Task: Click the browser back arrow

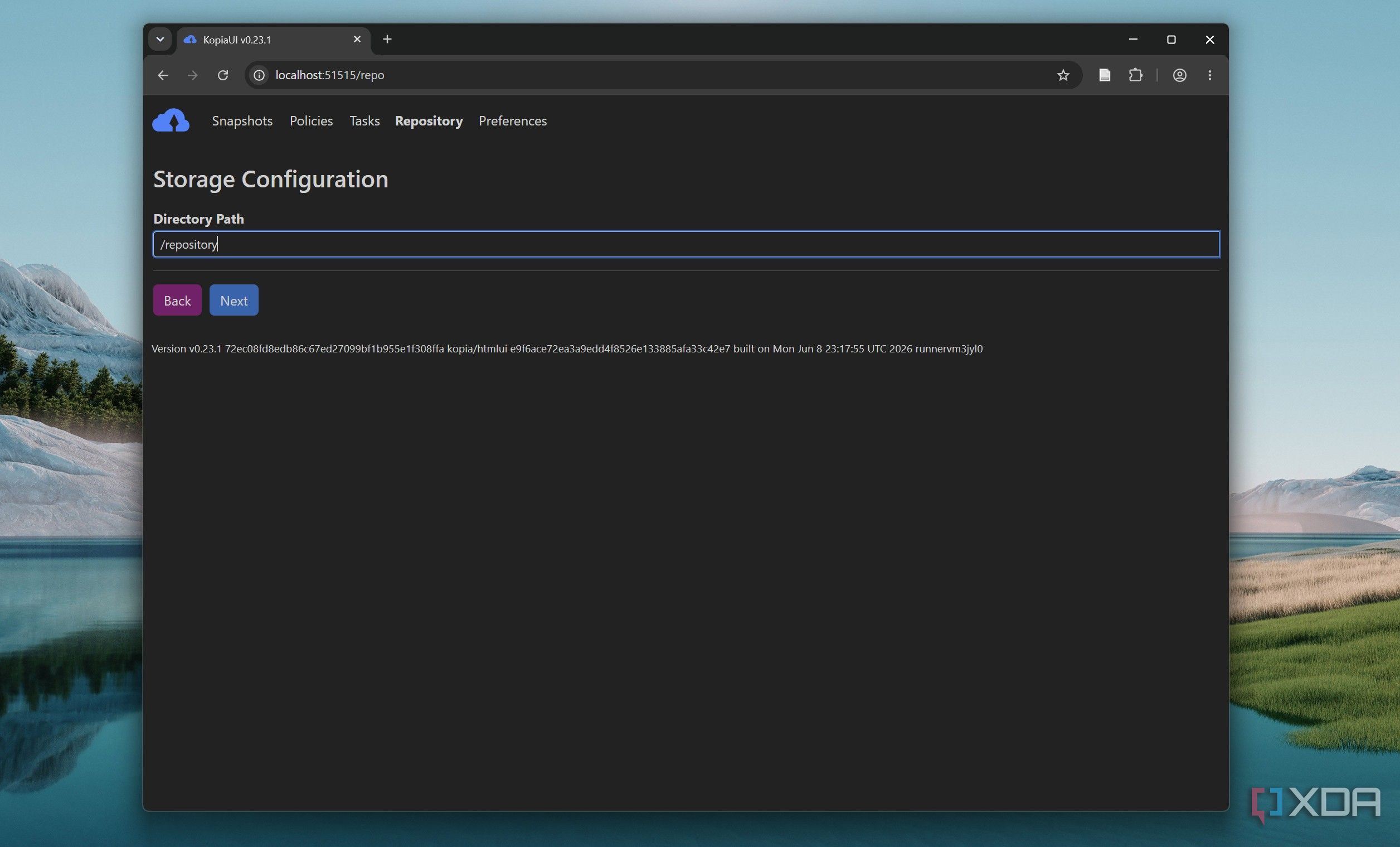Action: tap(163, 75)
